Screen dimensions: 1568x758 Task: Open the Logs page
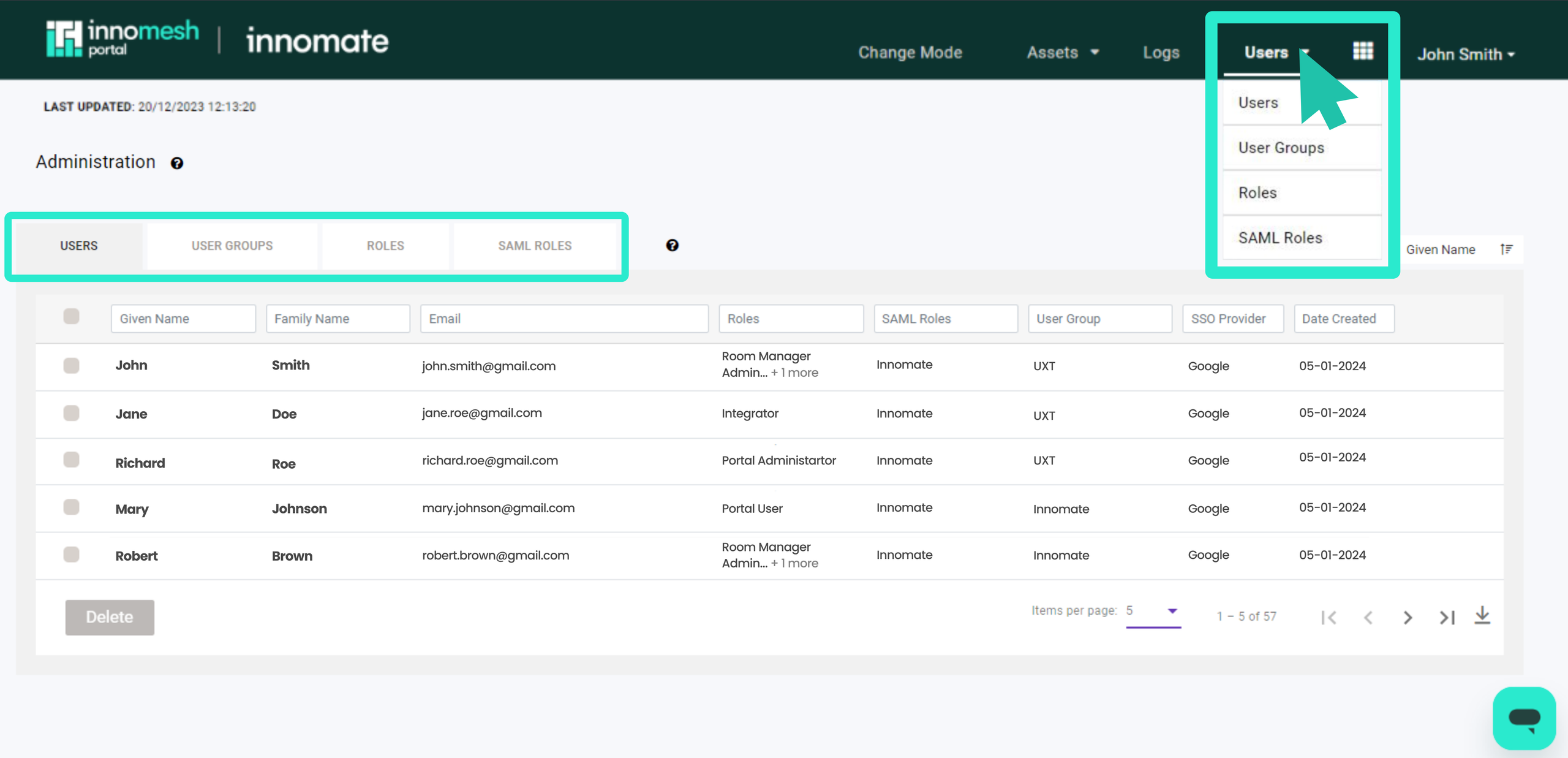(x=1161, y=53)
